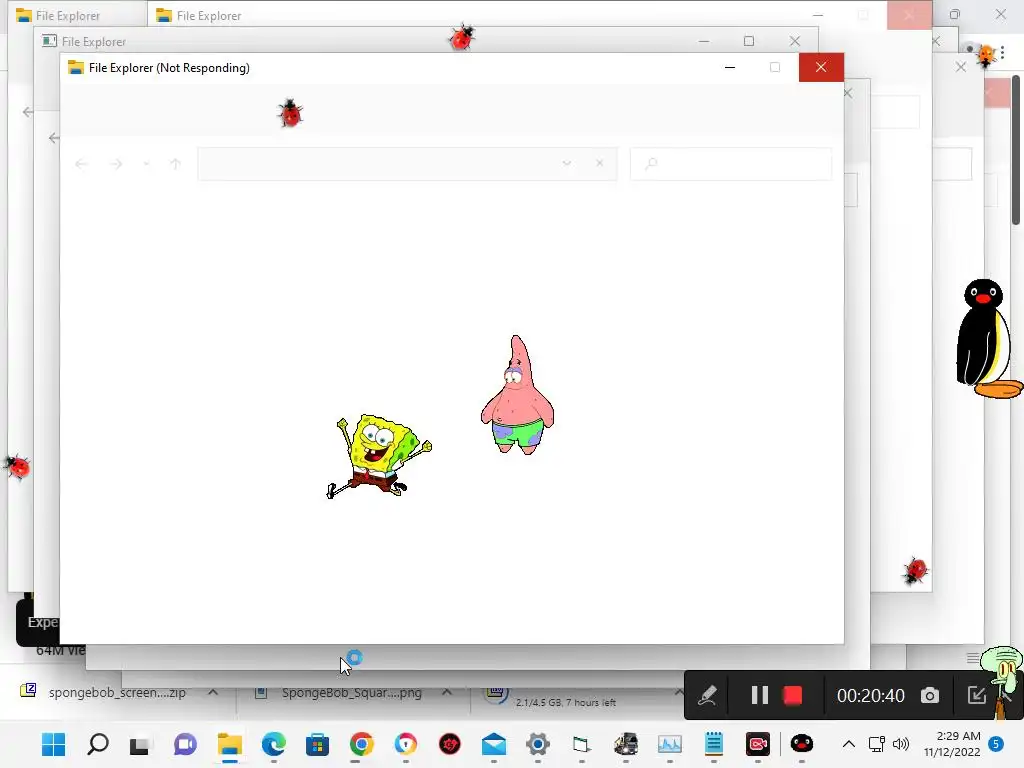Switch to File Explorer on the taskbar
Image resolution: width=1024 pixels, height=768 pixels.
[229, 744]
